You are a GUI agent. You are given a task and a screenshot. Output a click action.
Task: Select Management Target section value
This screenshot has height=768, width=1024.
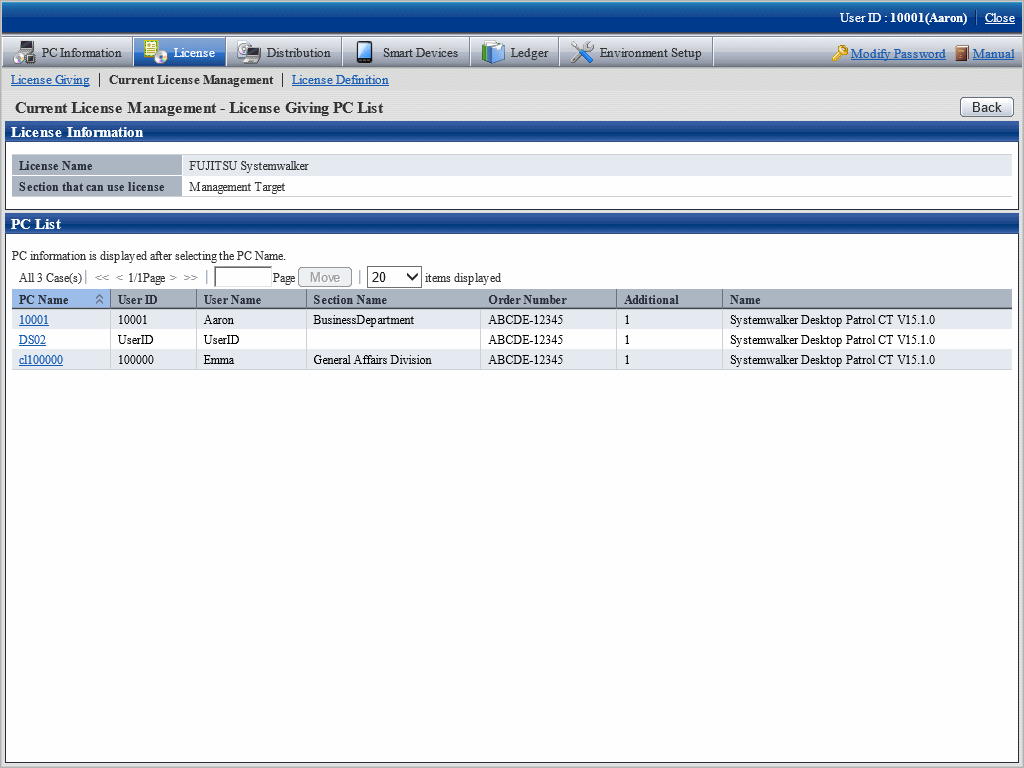[236, 187]
